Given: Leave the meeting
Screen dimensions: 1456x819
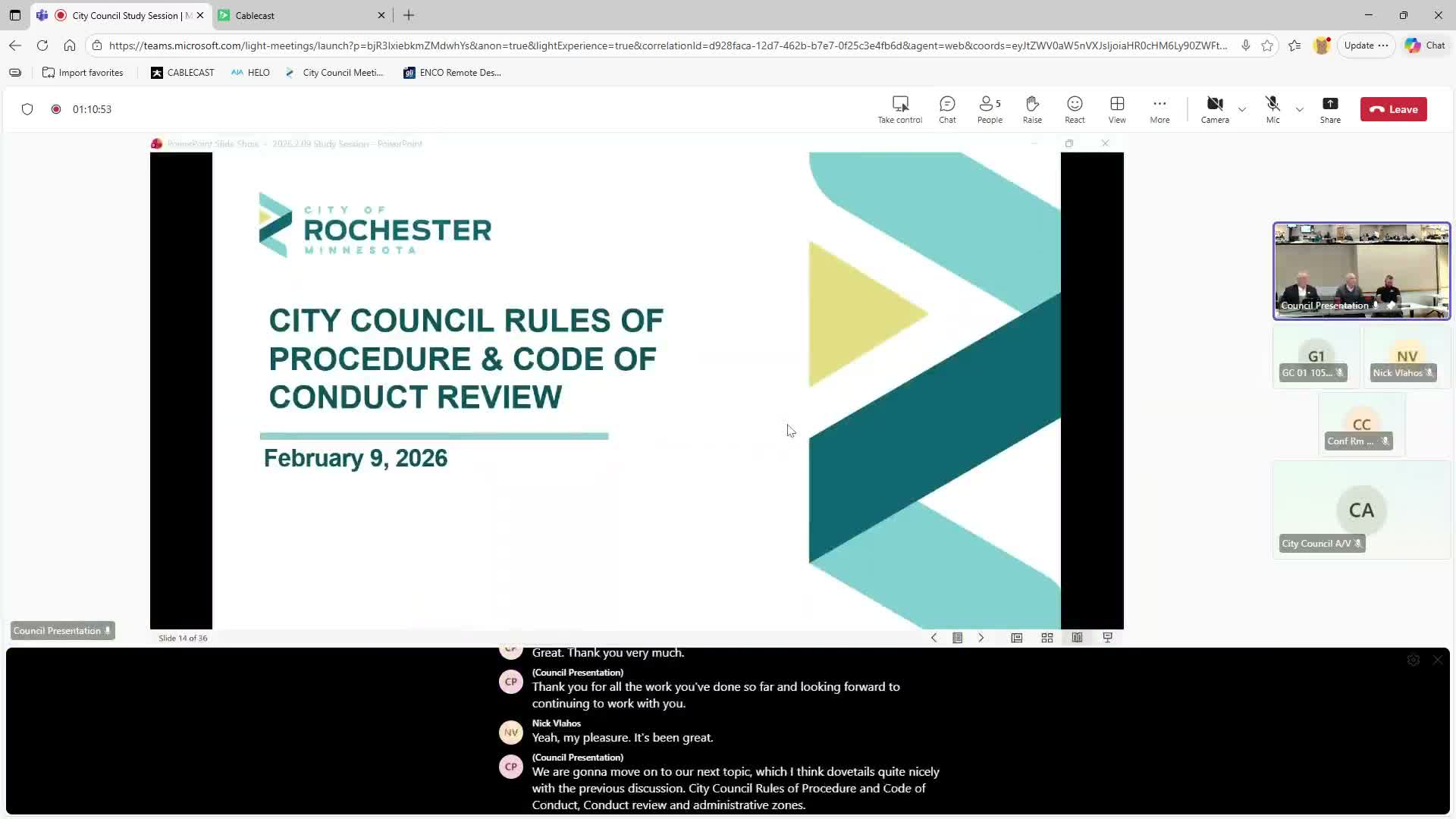Looking at the screenshot, I should point(1393,109).
